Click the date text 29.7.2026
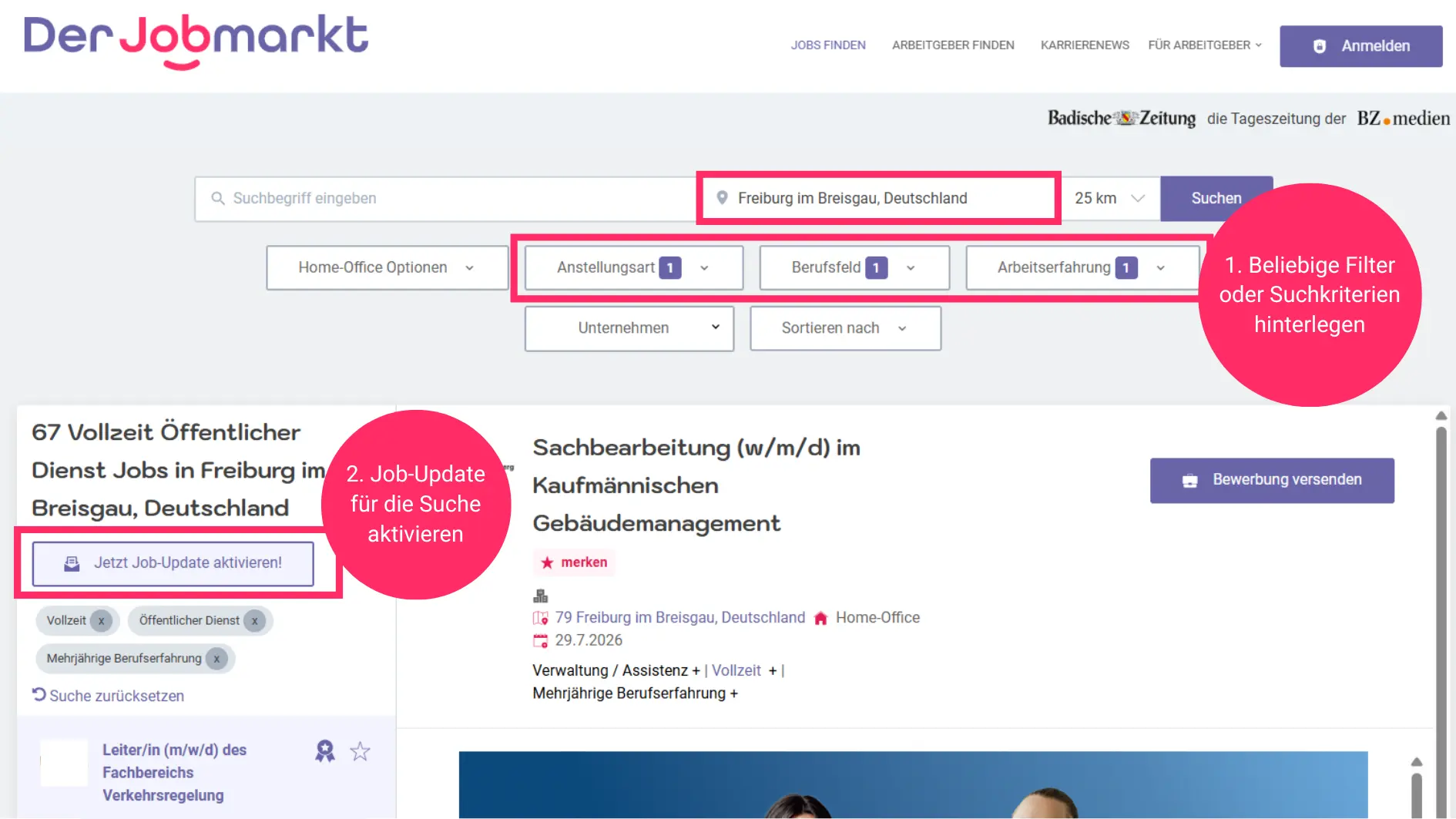1456x819 pixels. [589, 640]
